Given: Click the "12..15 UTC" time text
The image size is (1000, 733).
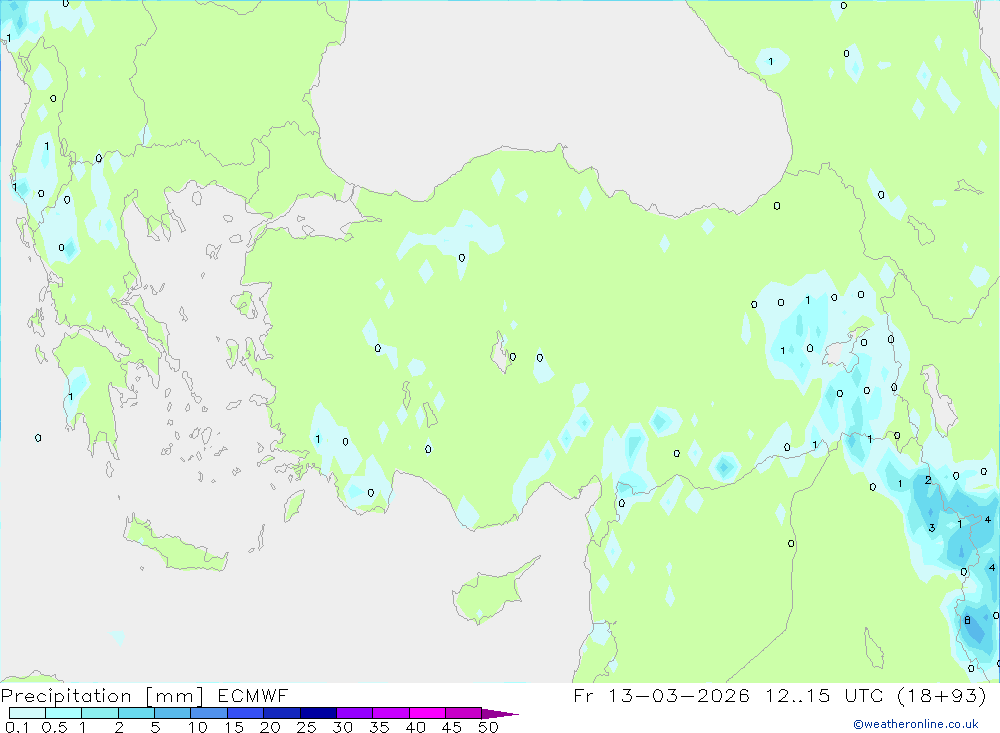Looking at the screenshot, I should (x=798, y=695).
